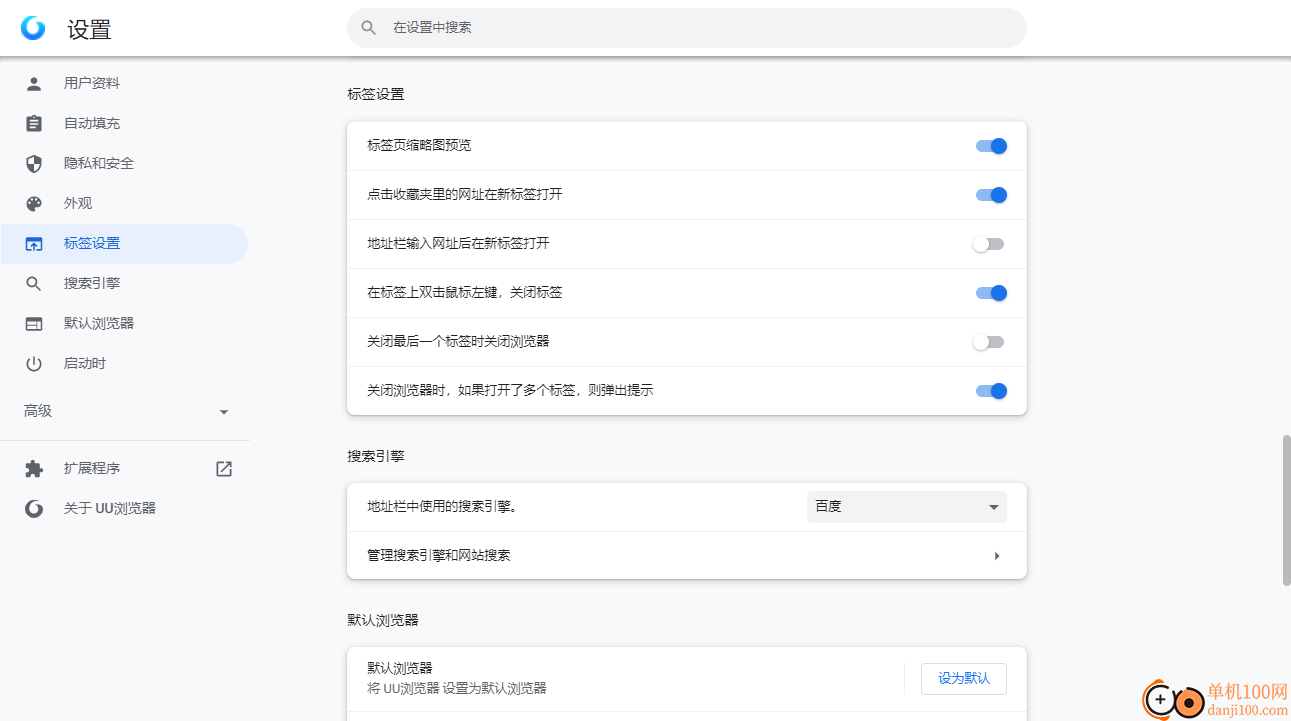Click the startup power icon
The image size is (1291, 721).
(34, 363)
